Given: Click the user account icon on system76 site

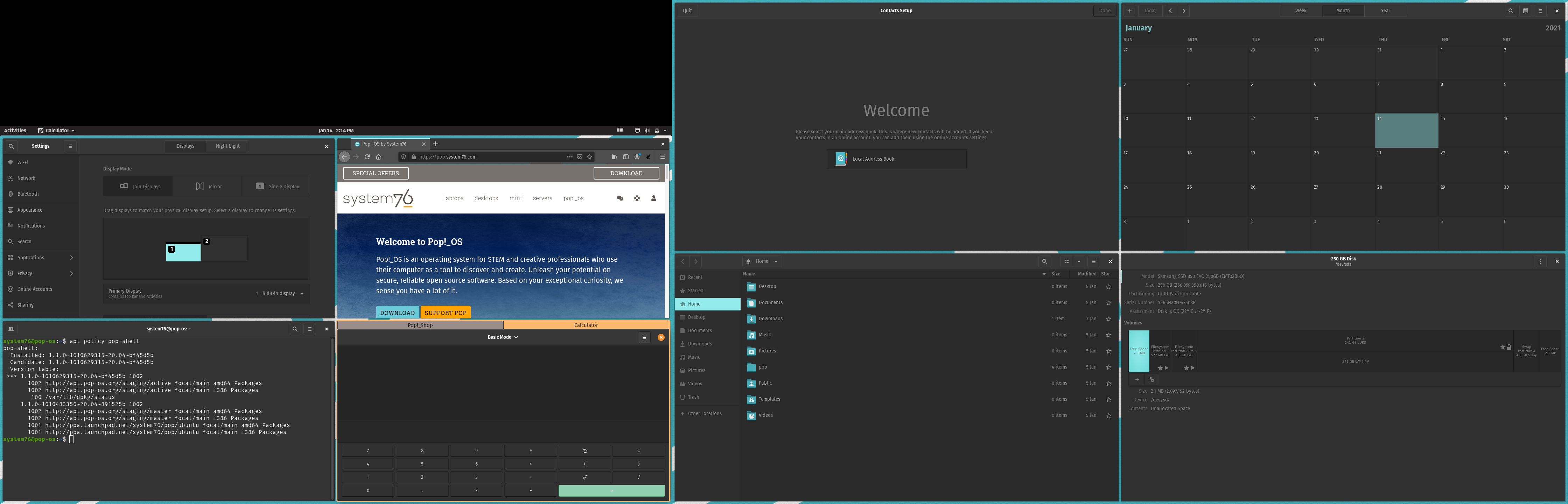Looking at the screenshot, I should click(x=654, y=198).
